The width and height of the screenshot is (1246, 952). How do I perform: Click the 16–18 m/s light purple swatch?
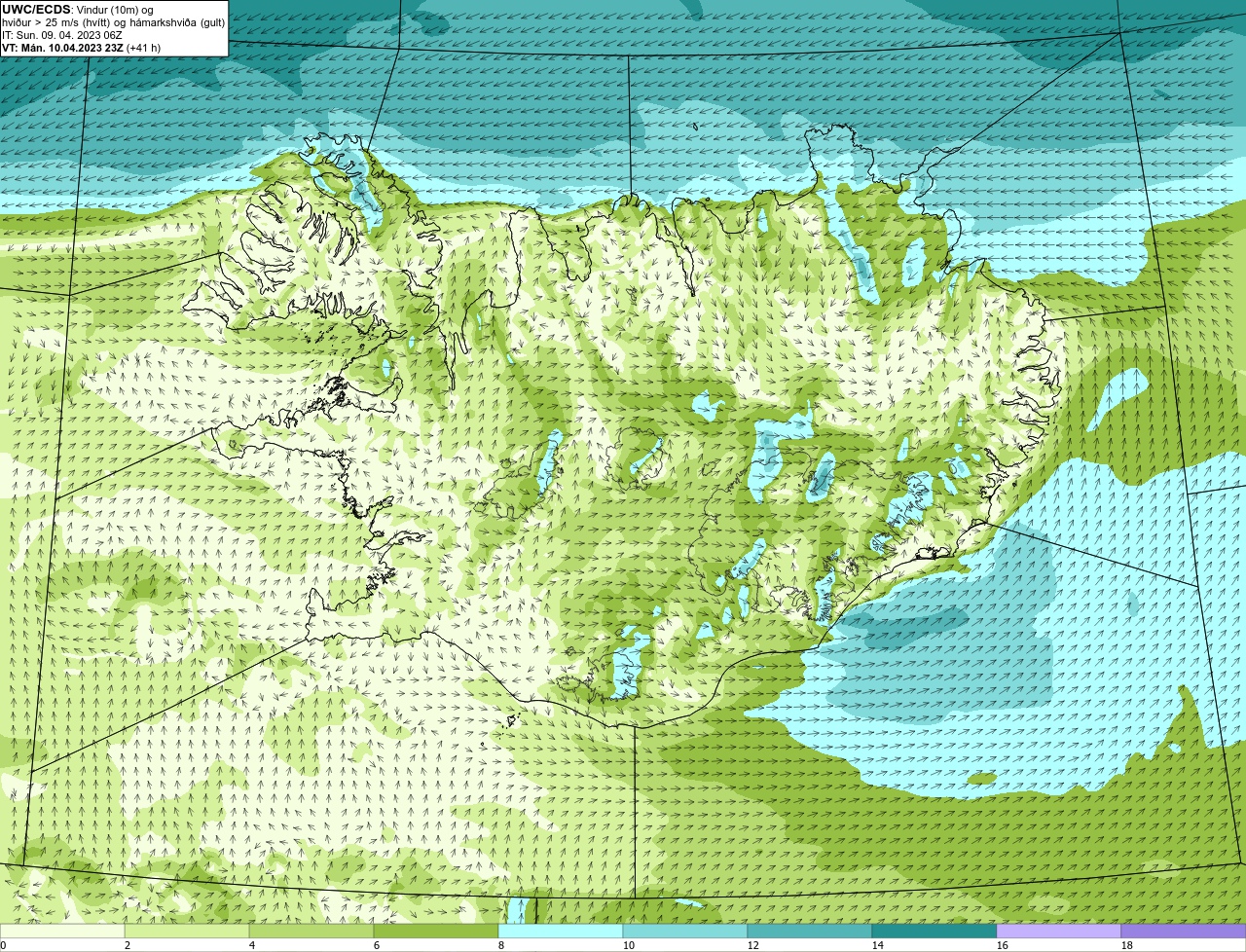point(1059,931)
